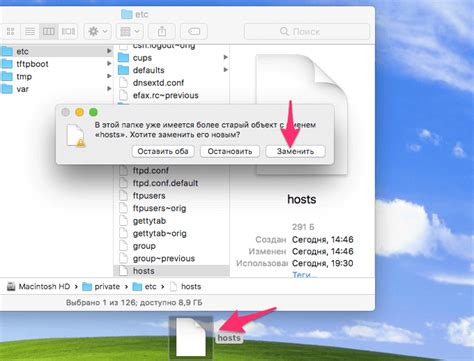Viewport: 474px width, 361px height.
Task: Click the dialog's yellow minimize button
Action: (79, 112)
